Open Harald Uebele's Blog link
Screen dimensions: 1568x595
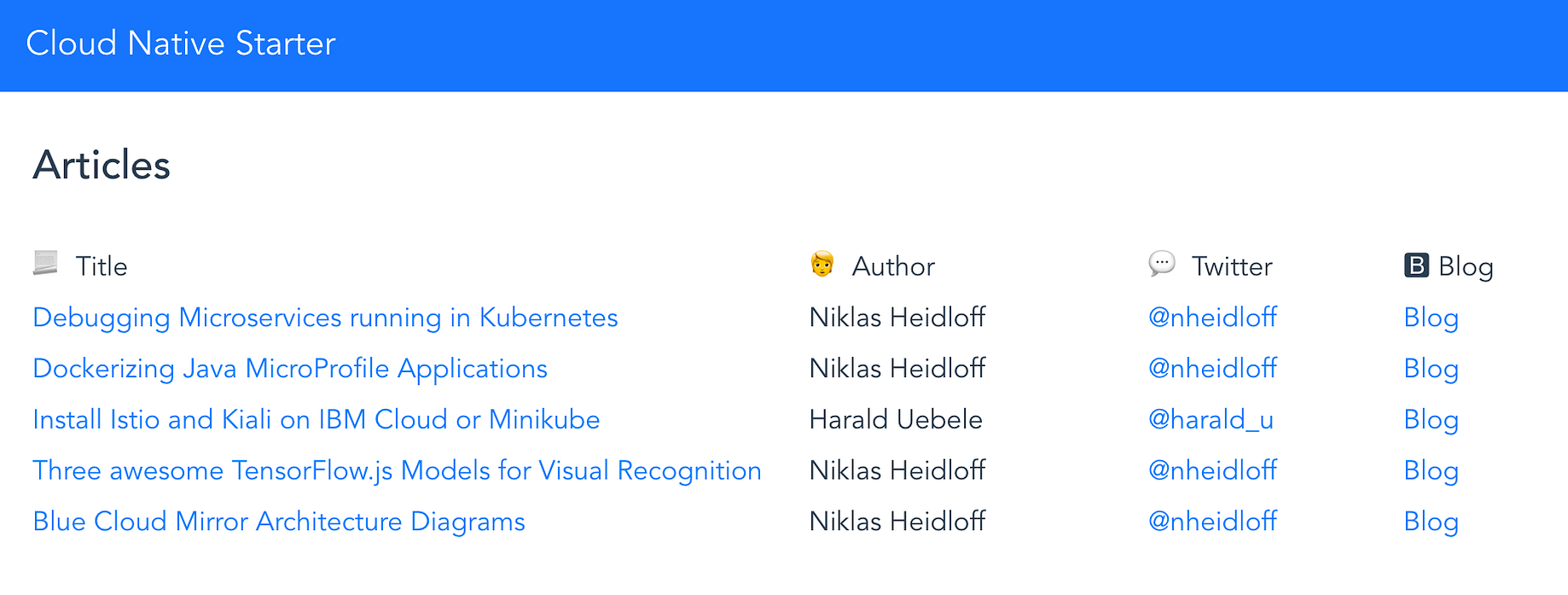1431,420
